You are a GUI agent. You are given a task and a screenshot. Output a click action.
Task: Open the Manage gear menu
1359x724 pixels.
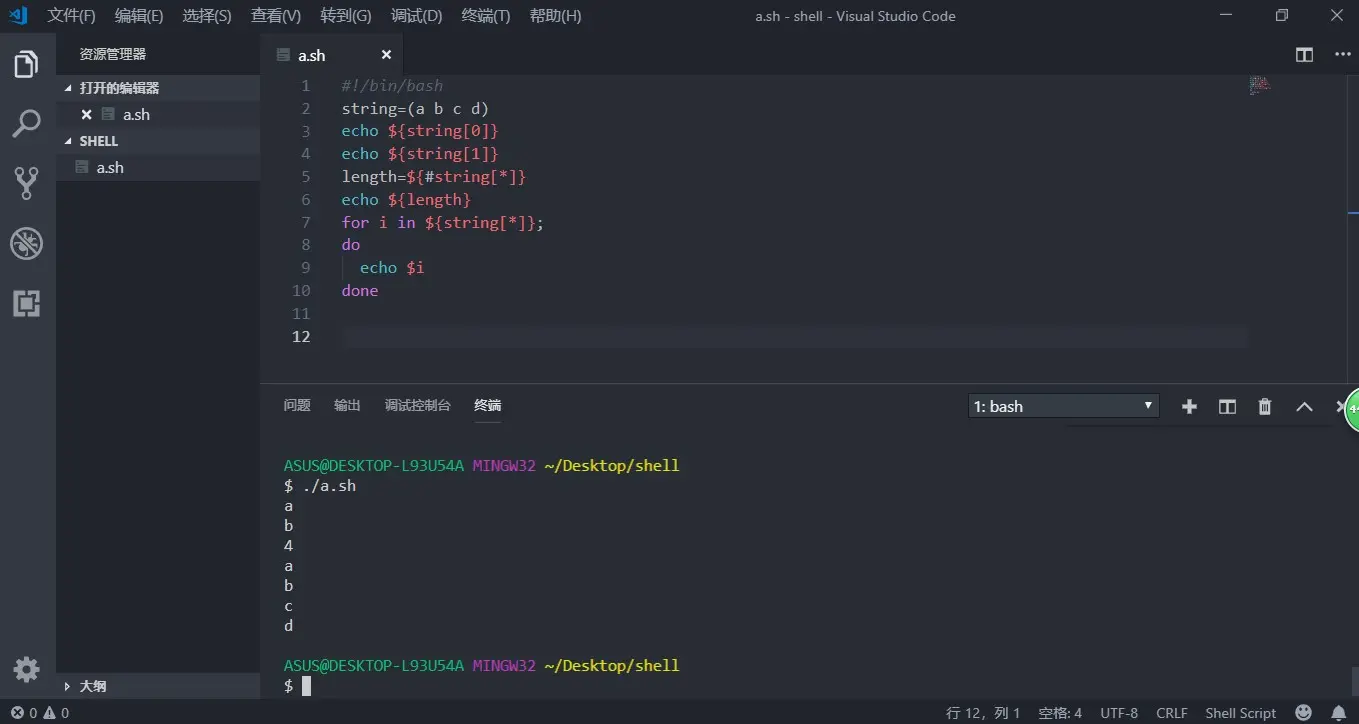point(26,669)
